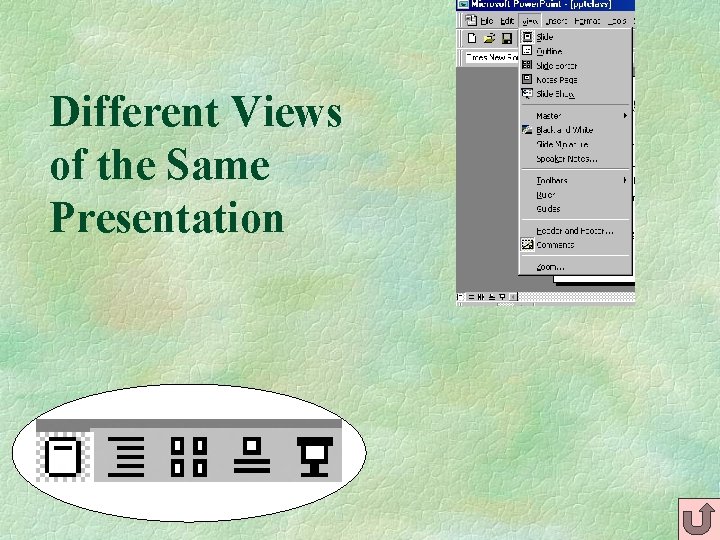Toggle Black and White in the View menu
The height and width of the screenshot is (540, 720).
point(576,130)
